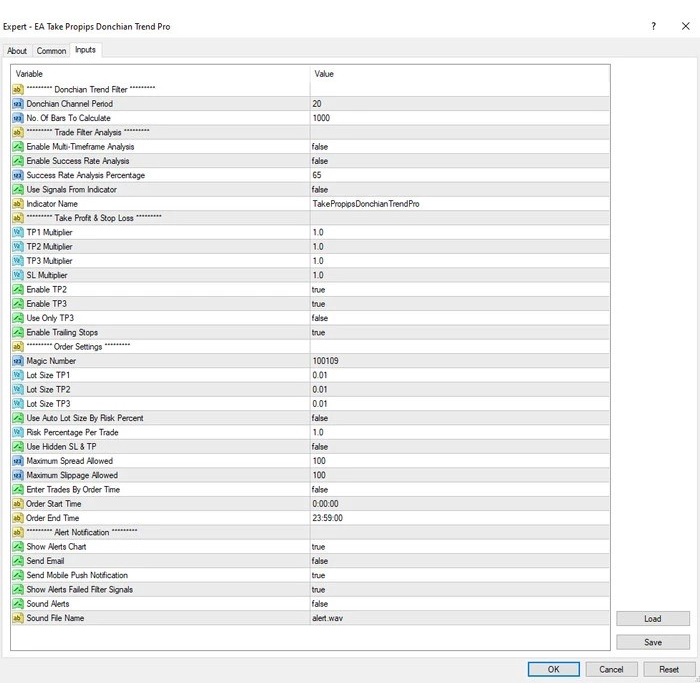This screenshot has width=700, height=700.
Task: Click the icon next to Lot Size TP1
Action: coord(18,375)
